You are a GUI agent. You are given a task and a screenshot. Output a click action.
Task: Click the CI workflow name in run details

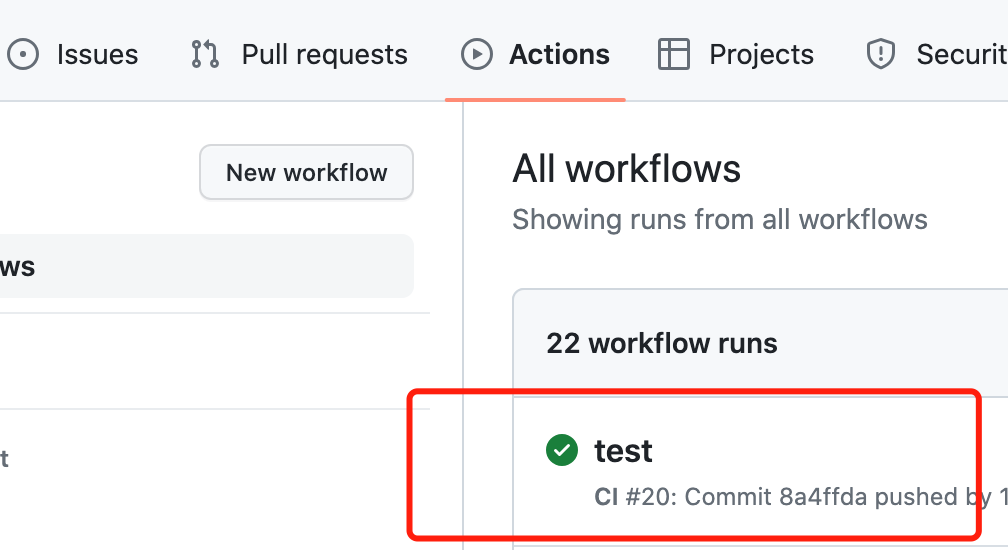point(606,497)
